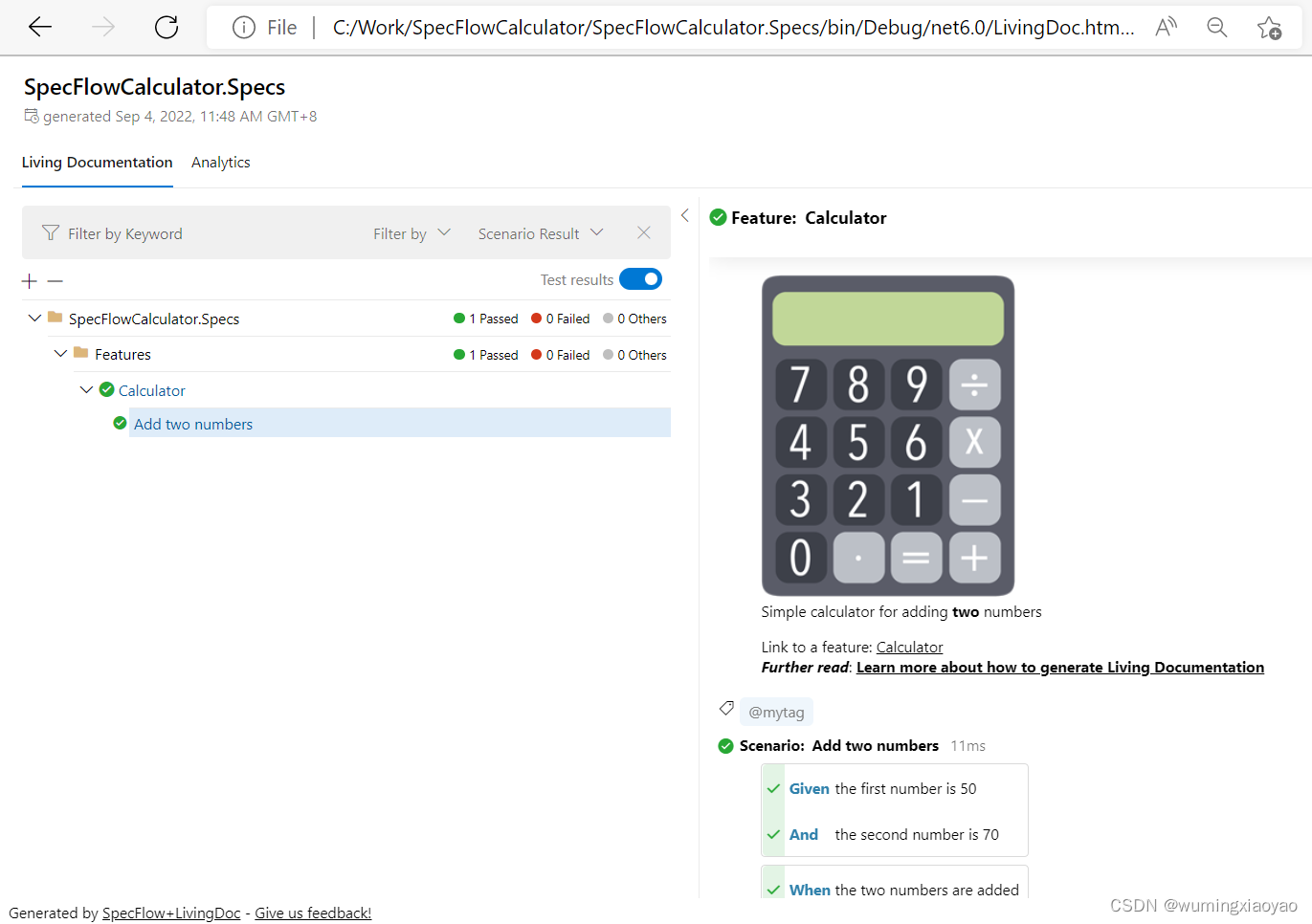This screenshot has height=924, width=1312.
Task: Click '0 Others' in SpecFlowCalculator.Specs row
Action: 634,319
